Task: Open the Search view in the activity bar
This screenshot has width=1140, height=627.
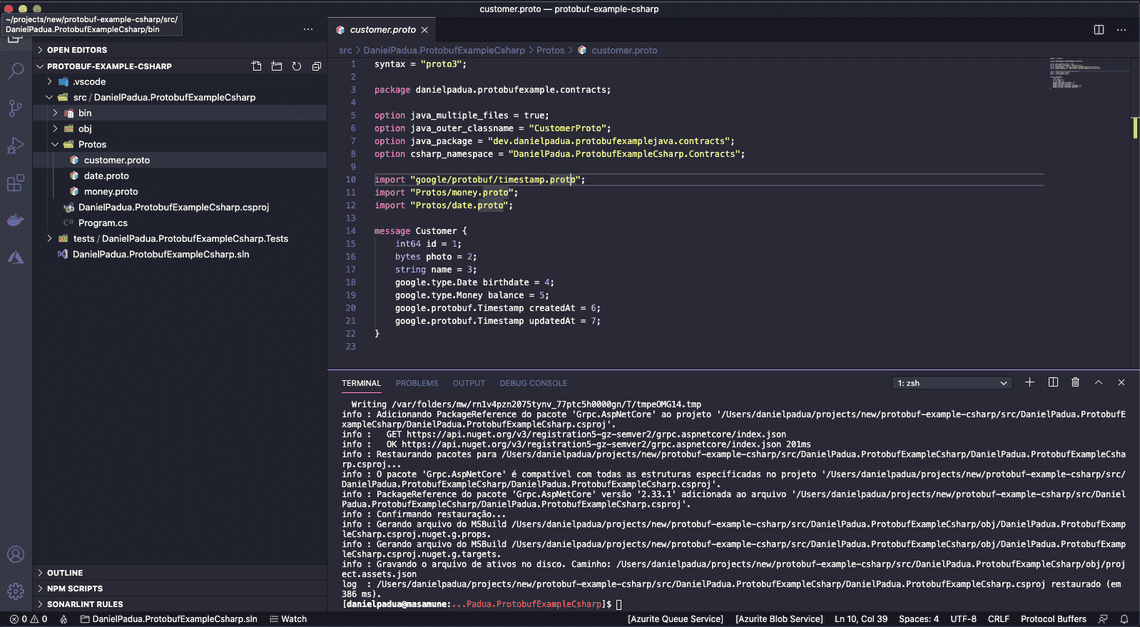Action: click(x=15, y=71)
